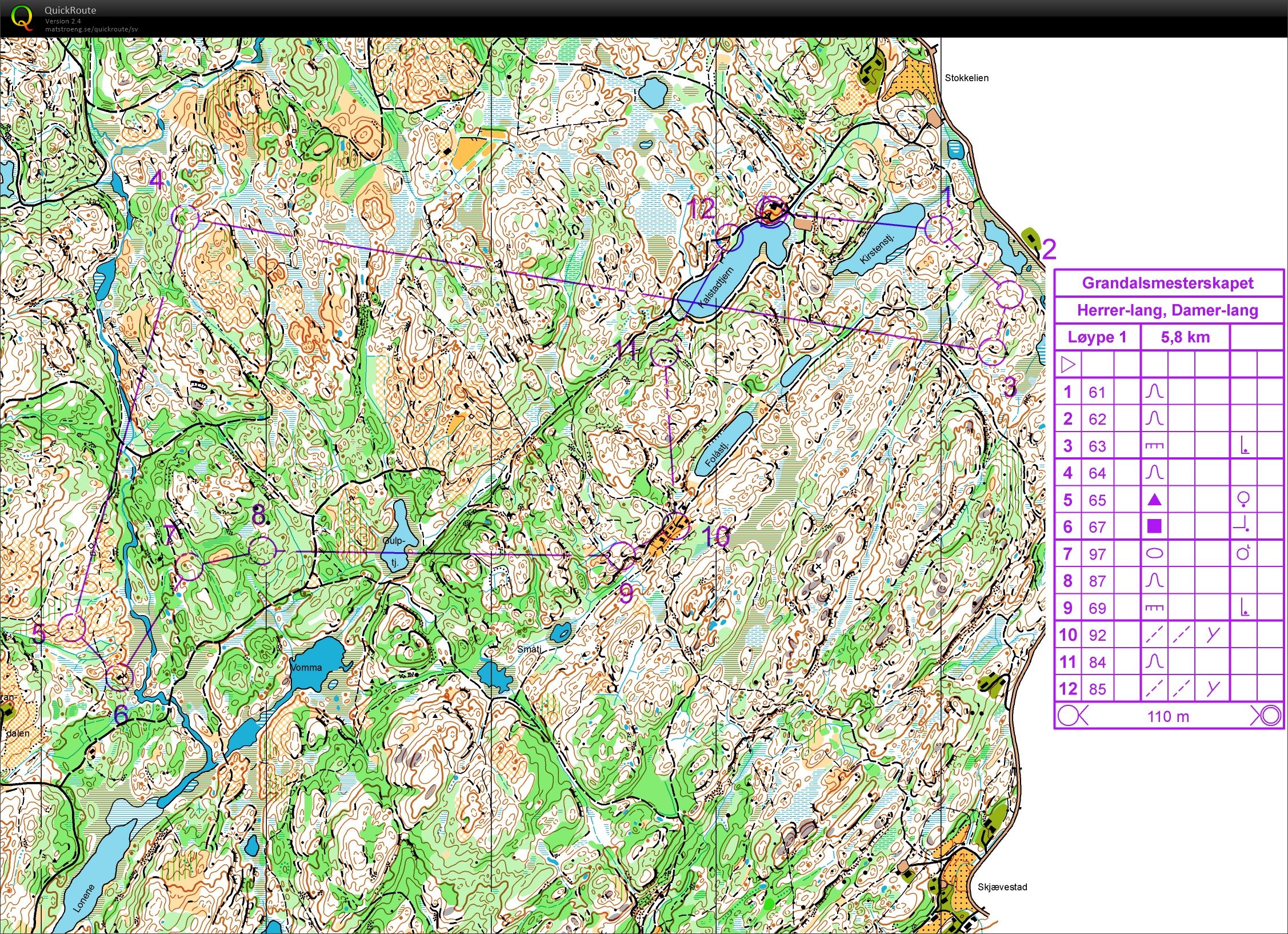1288x934 pixels.
Task: Click control code 87 in table
Action: pos(1097,581)
